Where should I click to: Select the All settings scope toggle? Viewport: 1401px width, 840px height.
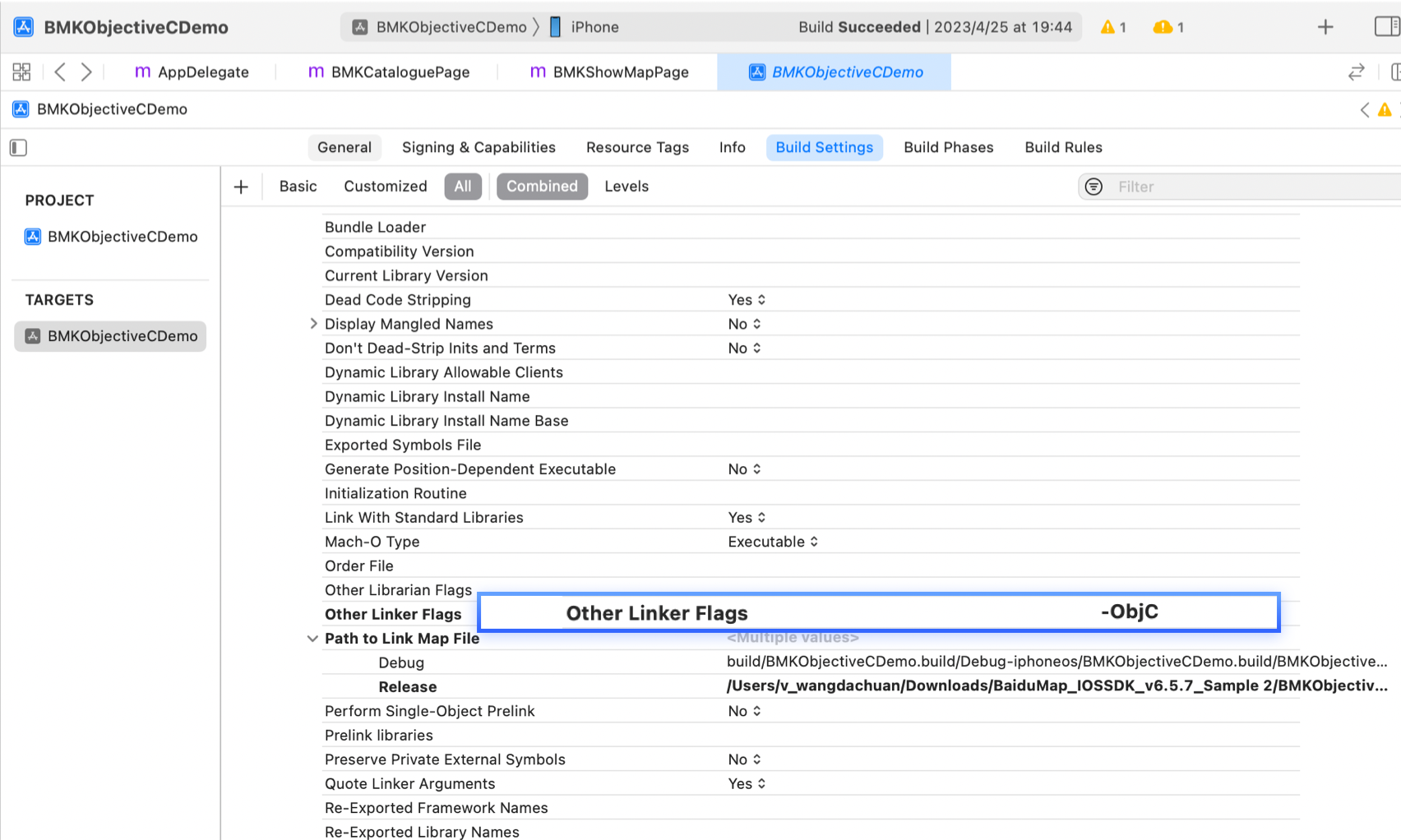(x=463, y=187)
